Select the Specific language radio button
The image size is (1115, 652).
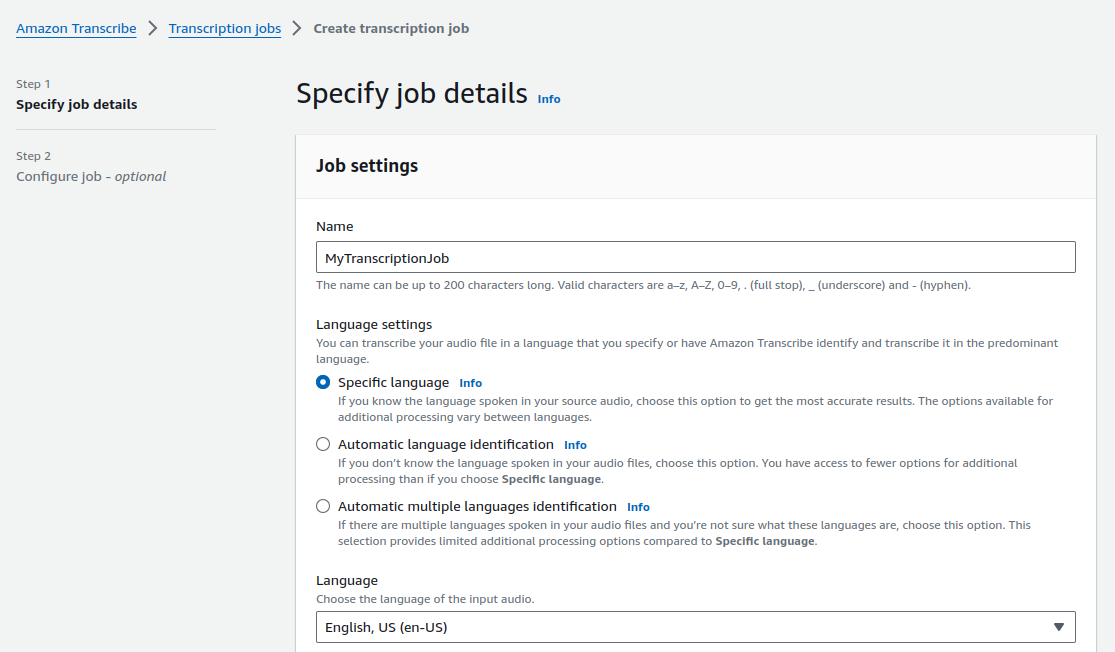coord(323,382)
